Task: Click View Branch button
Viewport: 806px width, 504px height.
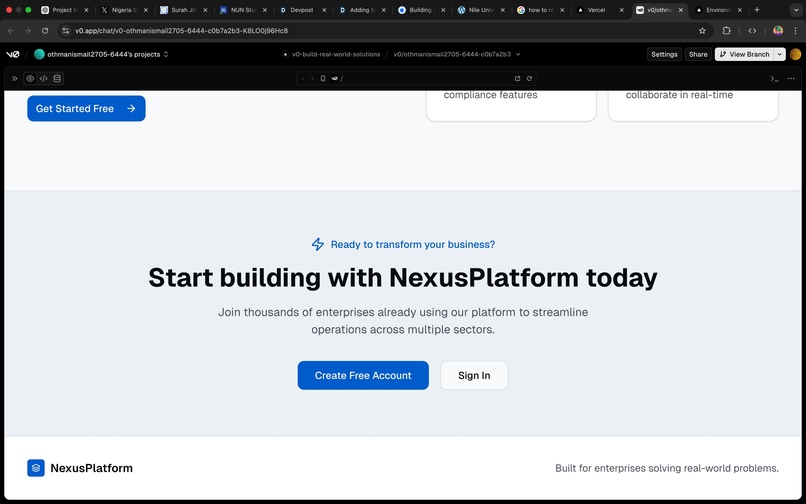Action: (x=744, y=54)
